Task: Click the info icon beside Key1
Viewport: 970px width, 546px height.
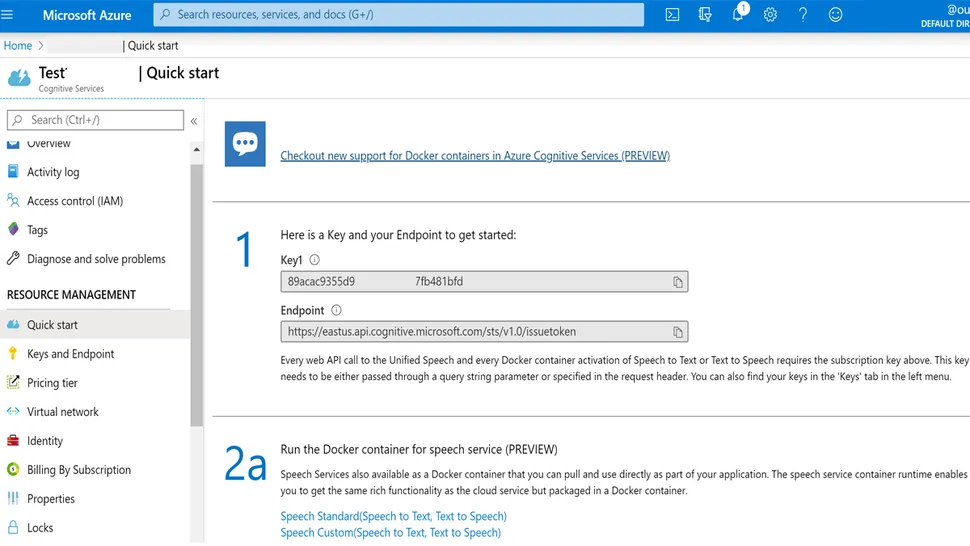Action: 314,260
